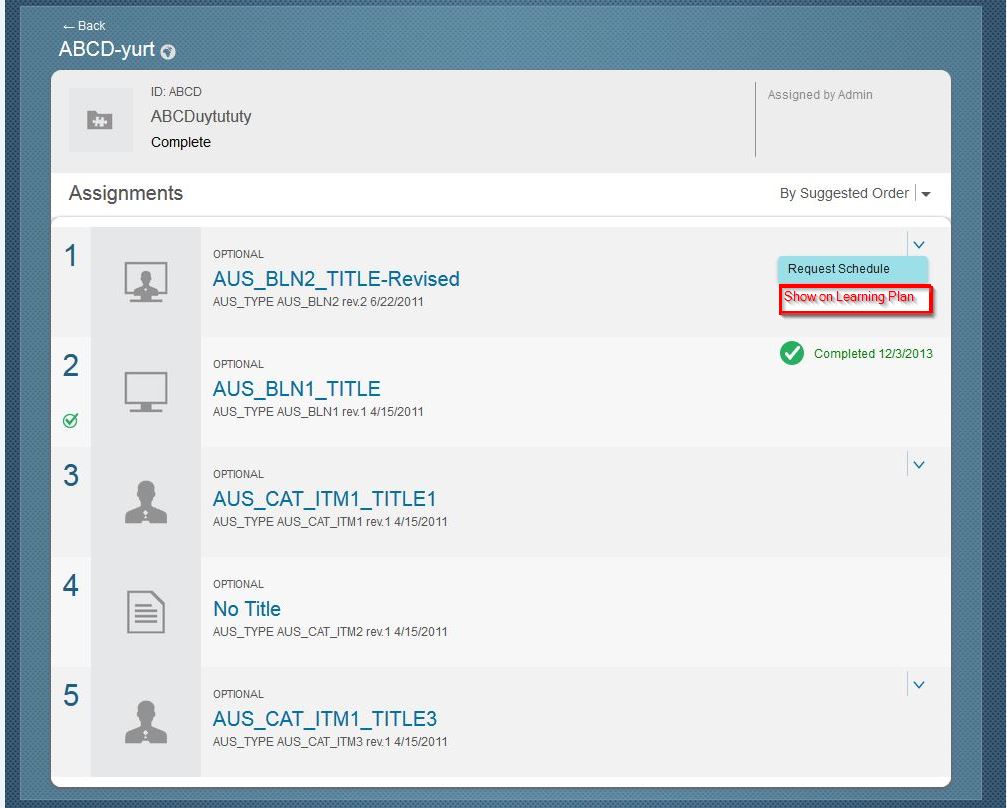
Task: Click the Complete status text
Action: pyautogui.click(x=180, y=142)
